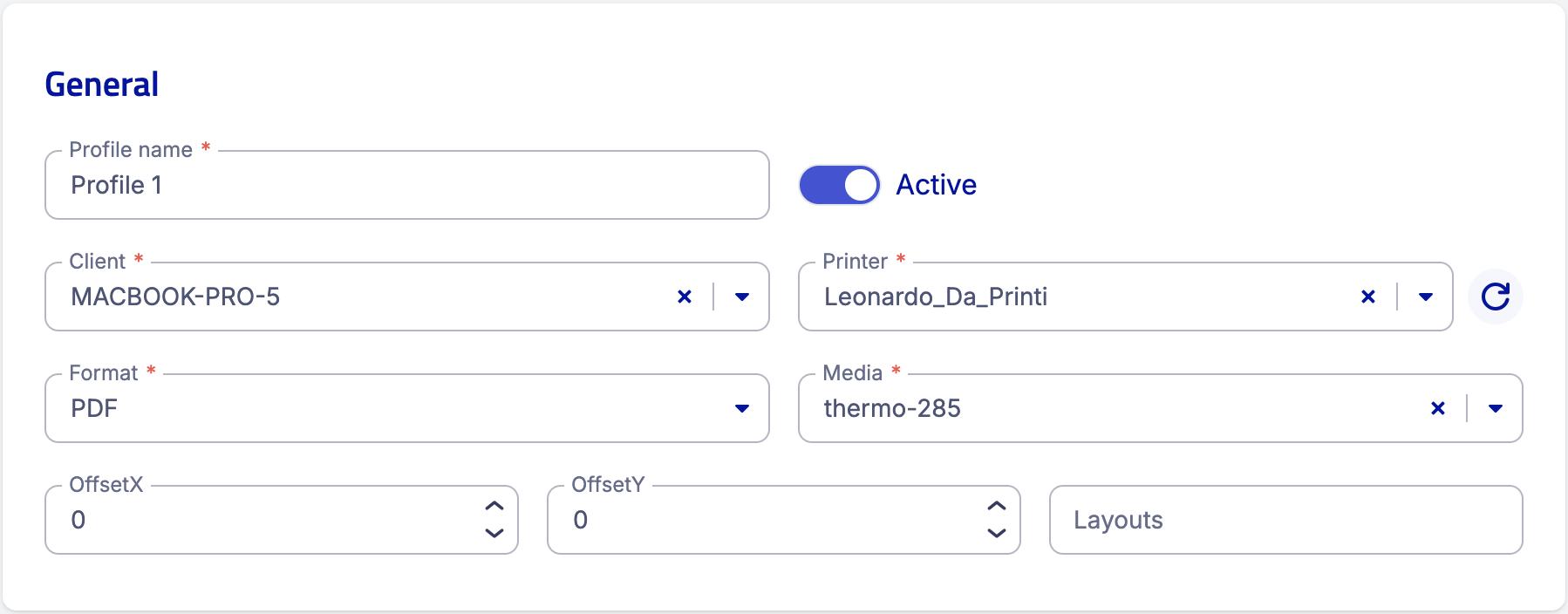This screenshot has height=614, width=1568.
Task: Open the Client dropdown arrow
Action: [742, 297]
